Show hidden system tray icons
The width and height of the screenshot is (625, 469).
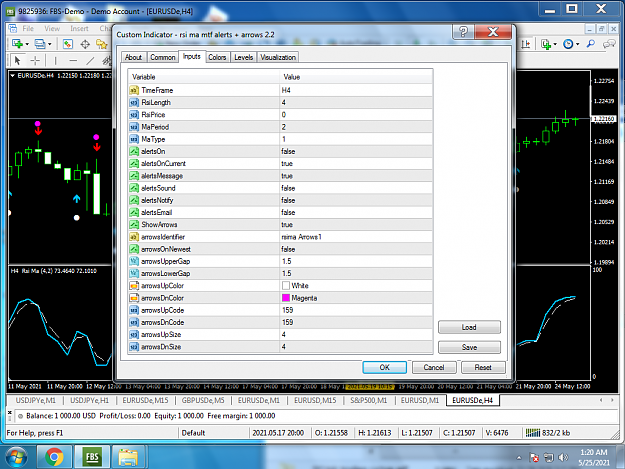(519, 458)
